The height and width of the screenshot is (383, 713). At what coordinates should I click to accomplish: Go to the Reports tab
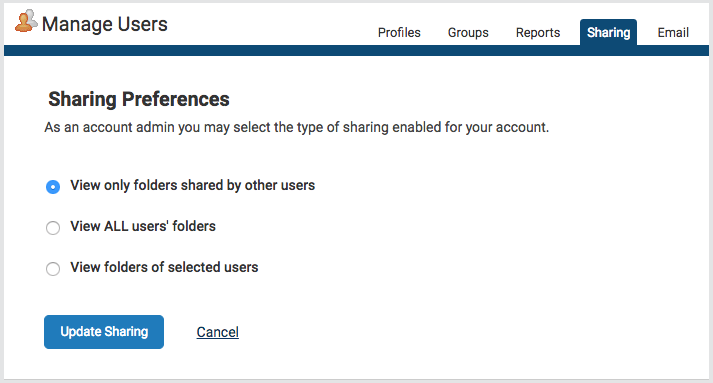(538, 33)
